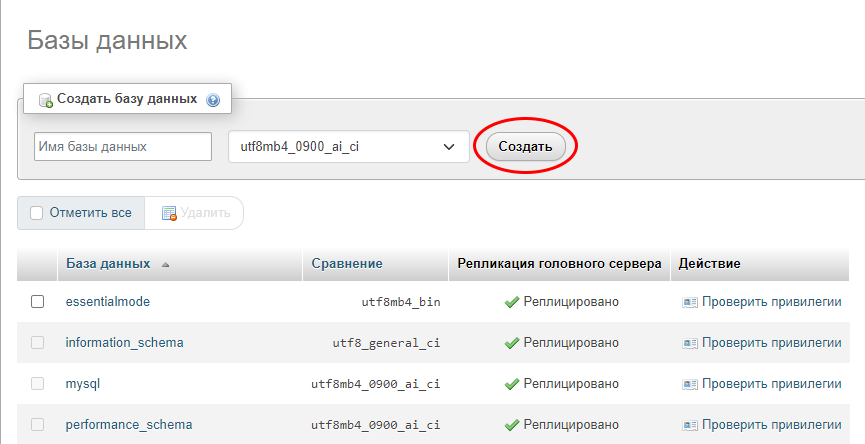Viewport: 865px width, 444px height.
Task: Sort by the База данных column header
Action: coord(108,264)
